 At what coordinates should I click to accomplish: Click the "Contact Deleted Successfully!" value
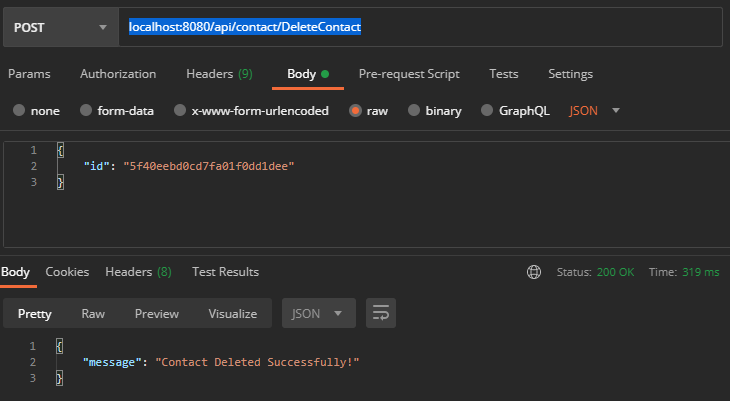257,362
